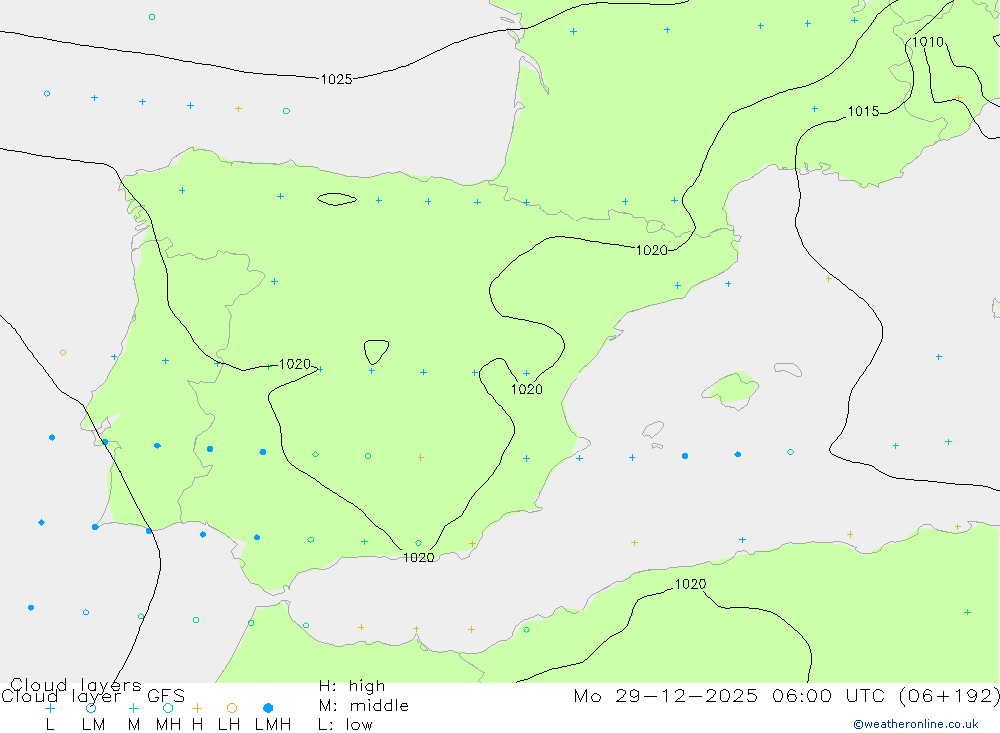Open the weatheronline.co.uk copyright link

coord(916,724)
